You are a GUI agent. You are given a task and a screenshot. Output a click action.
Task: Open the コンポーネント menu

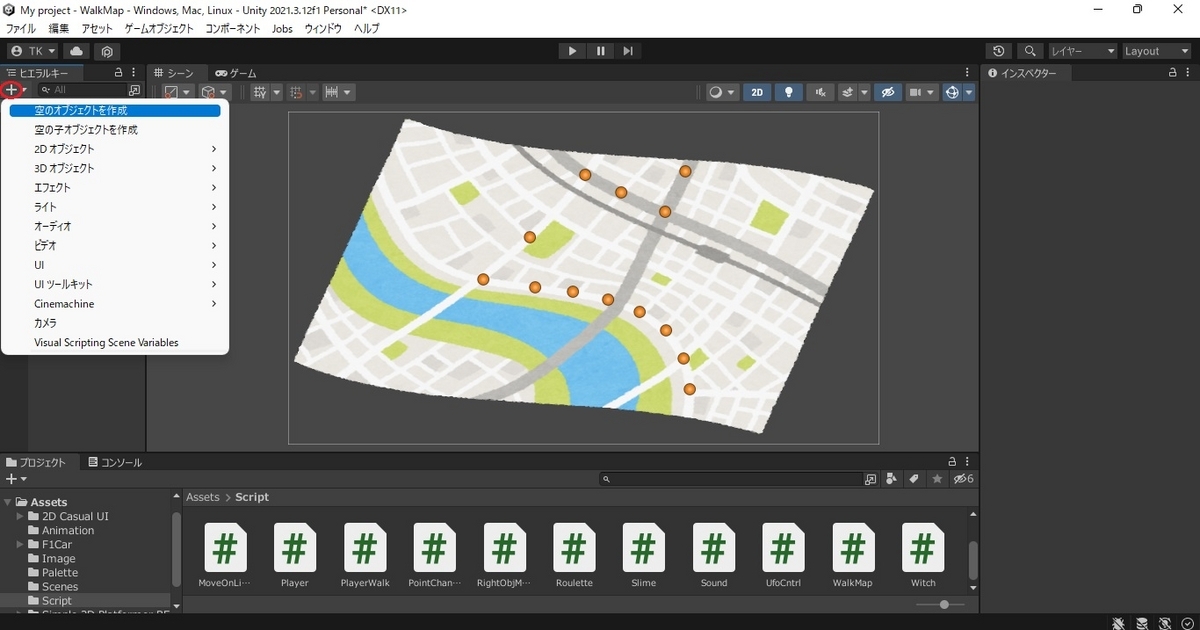click(x=233, y=29)
